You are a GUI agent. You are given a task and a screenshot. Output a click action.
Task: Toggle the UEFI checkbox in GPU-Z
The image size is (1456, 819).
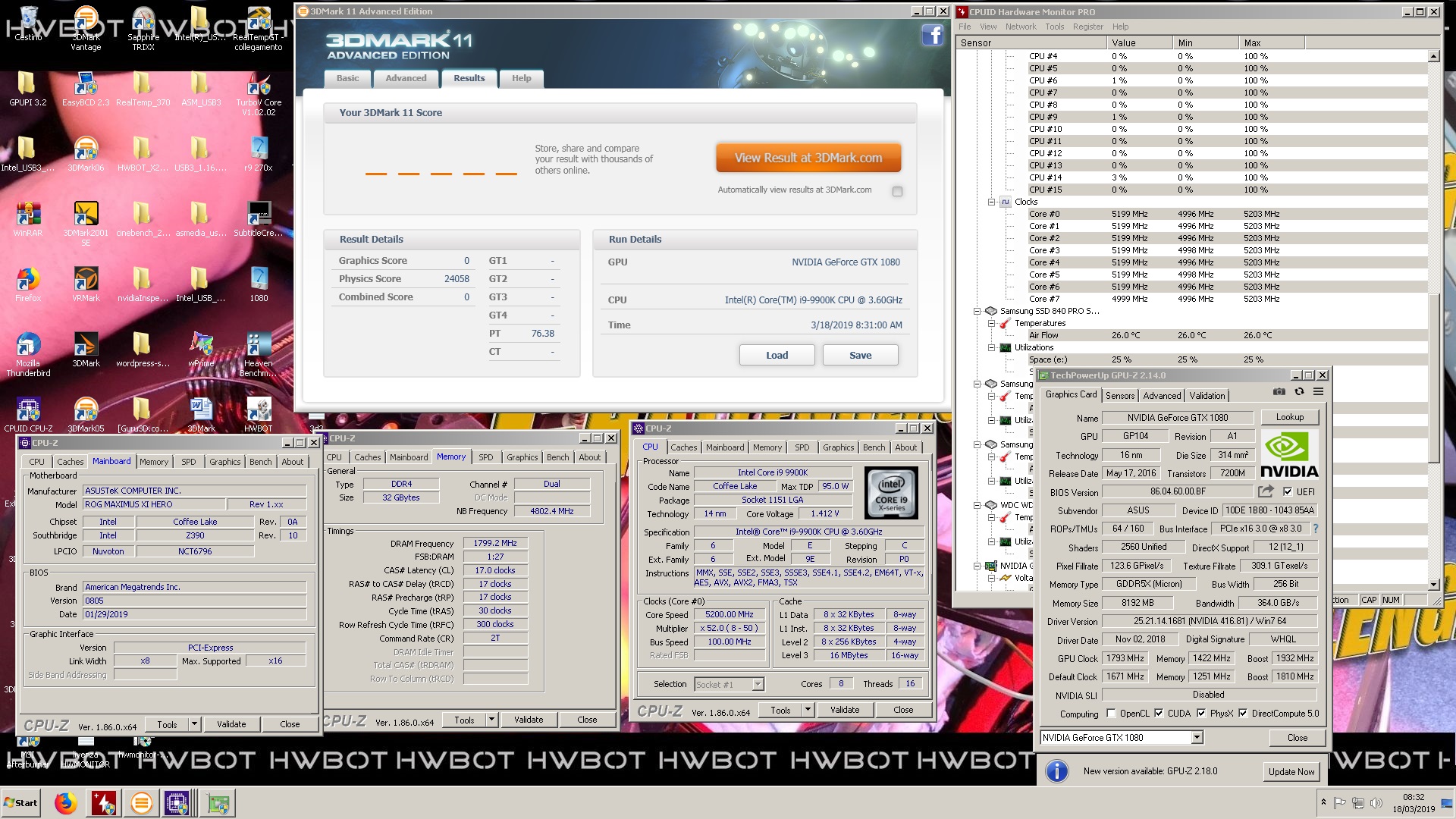tap(1288, 491)
